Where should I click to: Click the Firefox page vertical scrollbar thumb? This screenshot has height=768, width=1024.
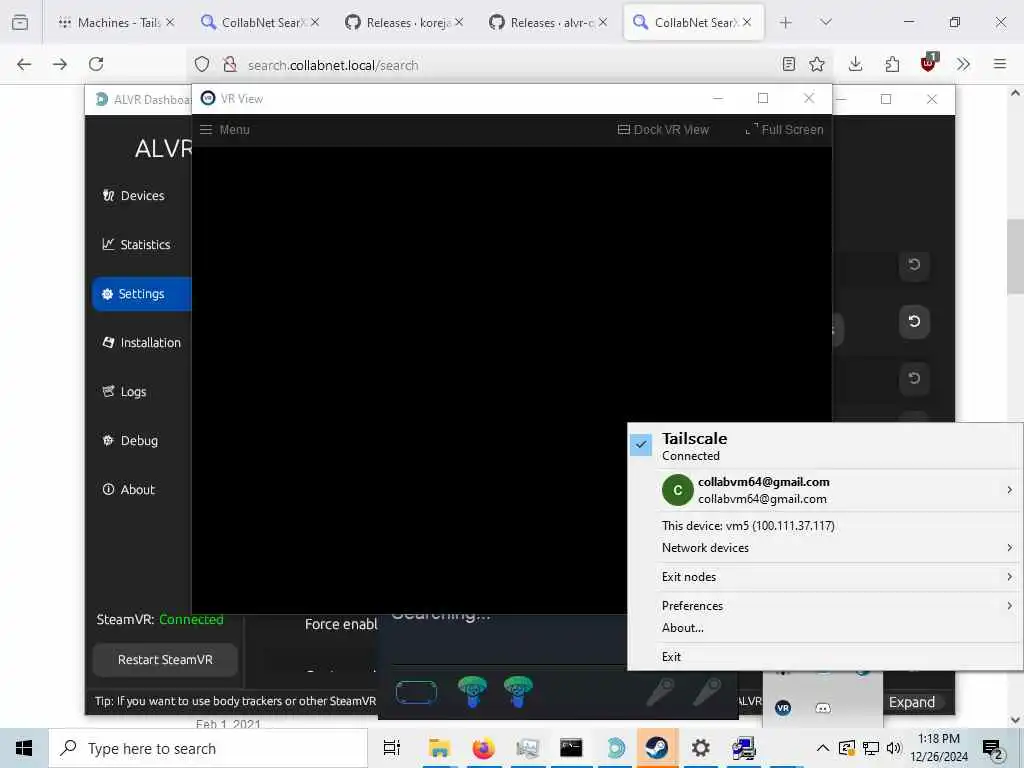1015,256
